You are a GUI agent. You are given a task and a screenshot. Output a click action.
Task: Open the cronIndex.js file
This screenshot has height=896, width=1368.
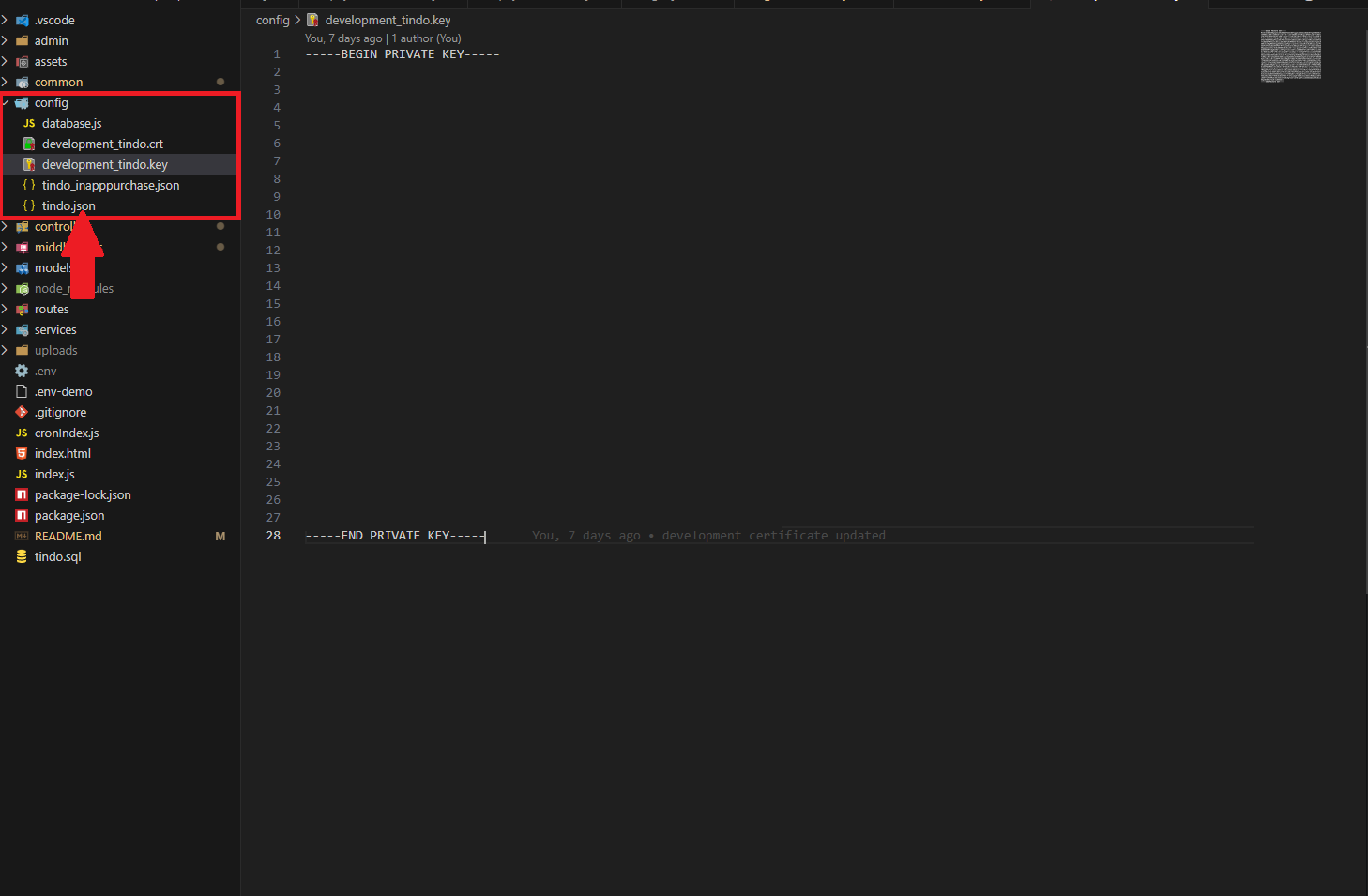tap(66, 433)
